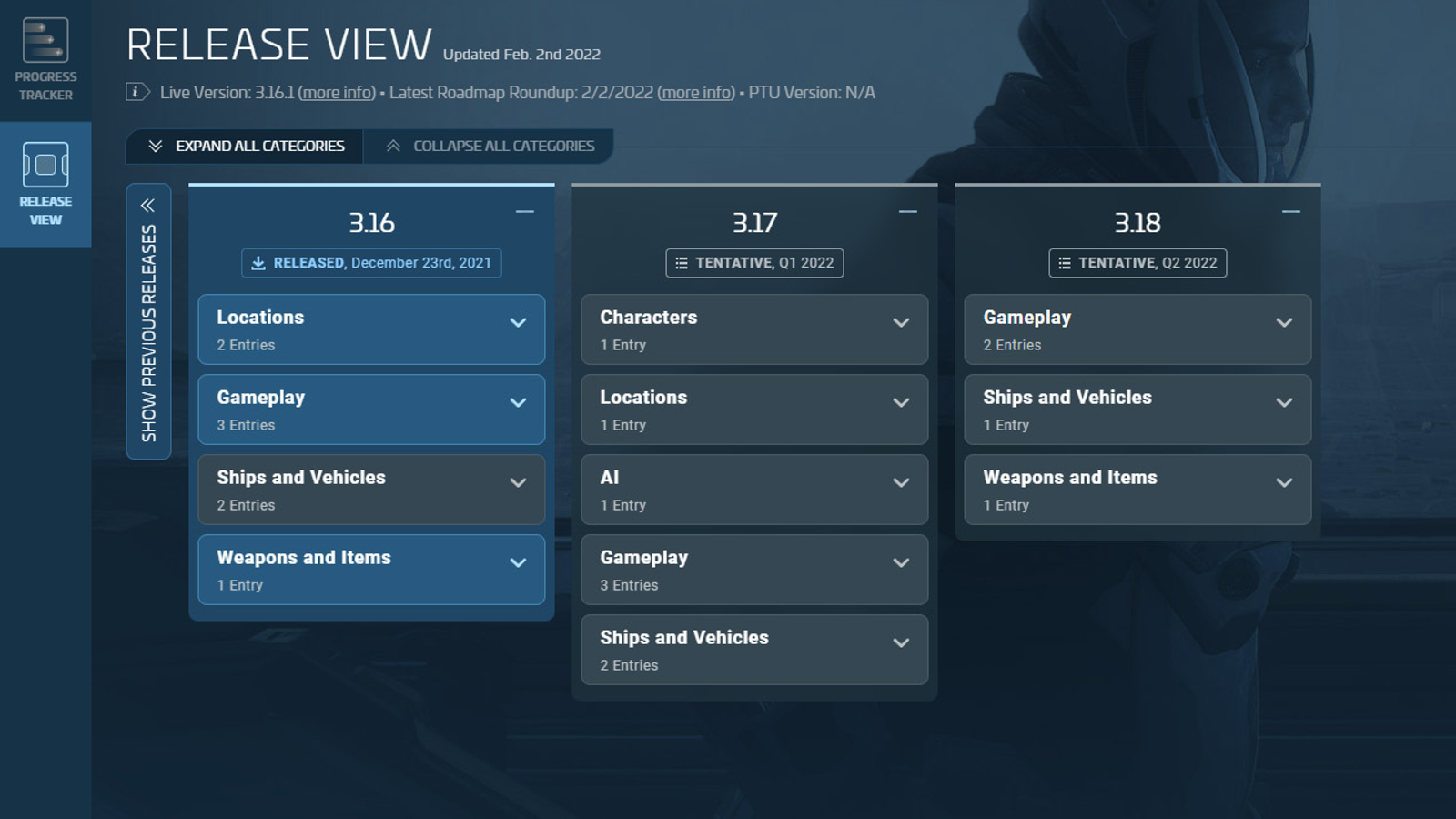Click the download icon on Released badge
This screenshot has height=819, width=1456.
click(258, 263)
